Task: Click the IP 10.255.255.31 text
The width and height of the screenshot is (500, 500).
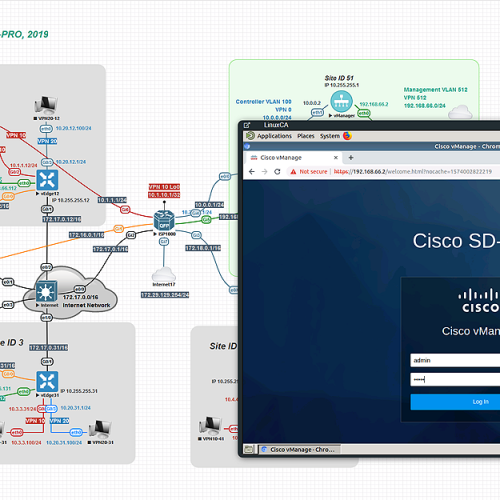Action: 79,391
